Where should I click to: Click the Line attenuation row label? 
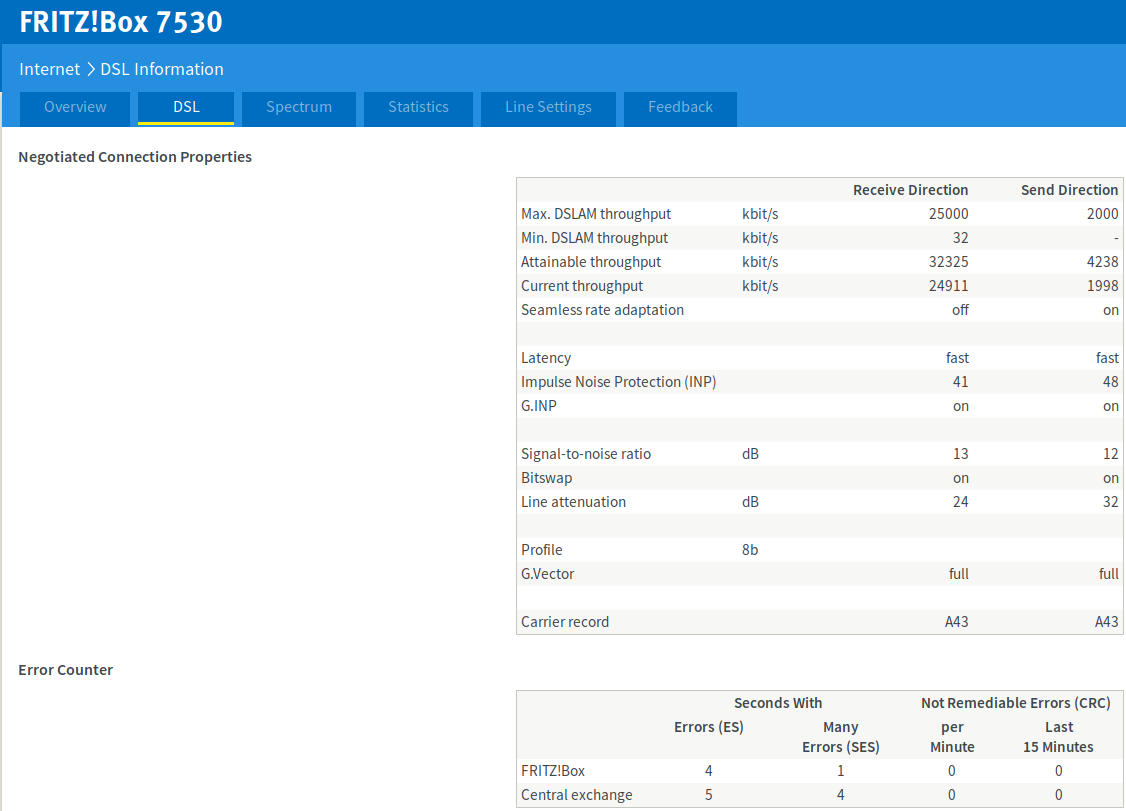click(x=573, y=502)
